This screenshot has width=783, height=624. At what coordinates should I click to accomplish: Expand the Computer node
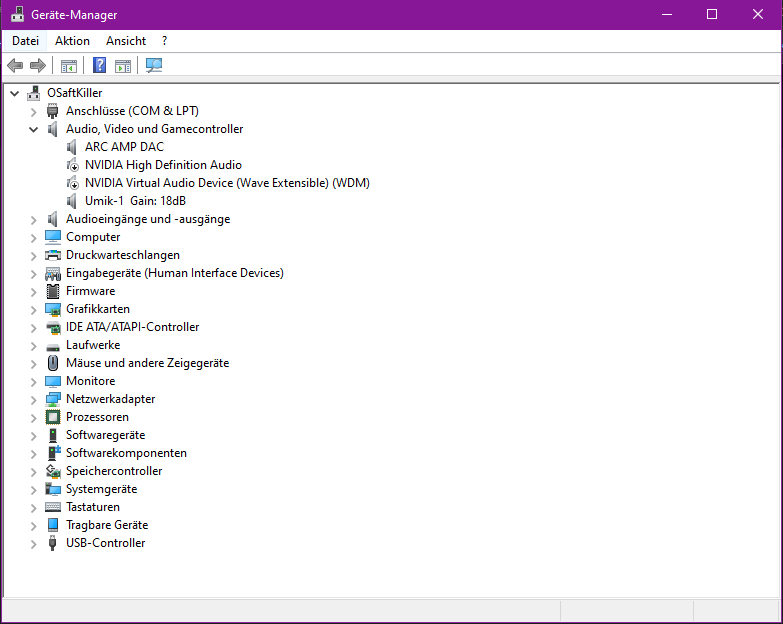click(x=33, y=238)
